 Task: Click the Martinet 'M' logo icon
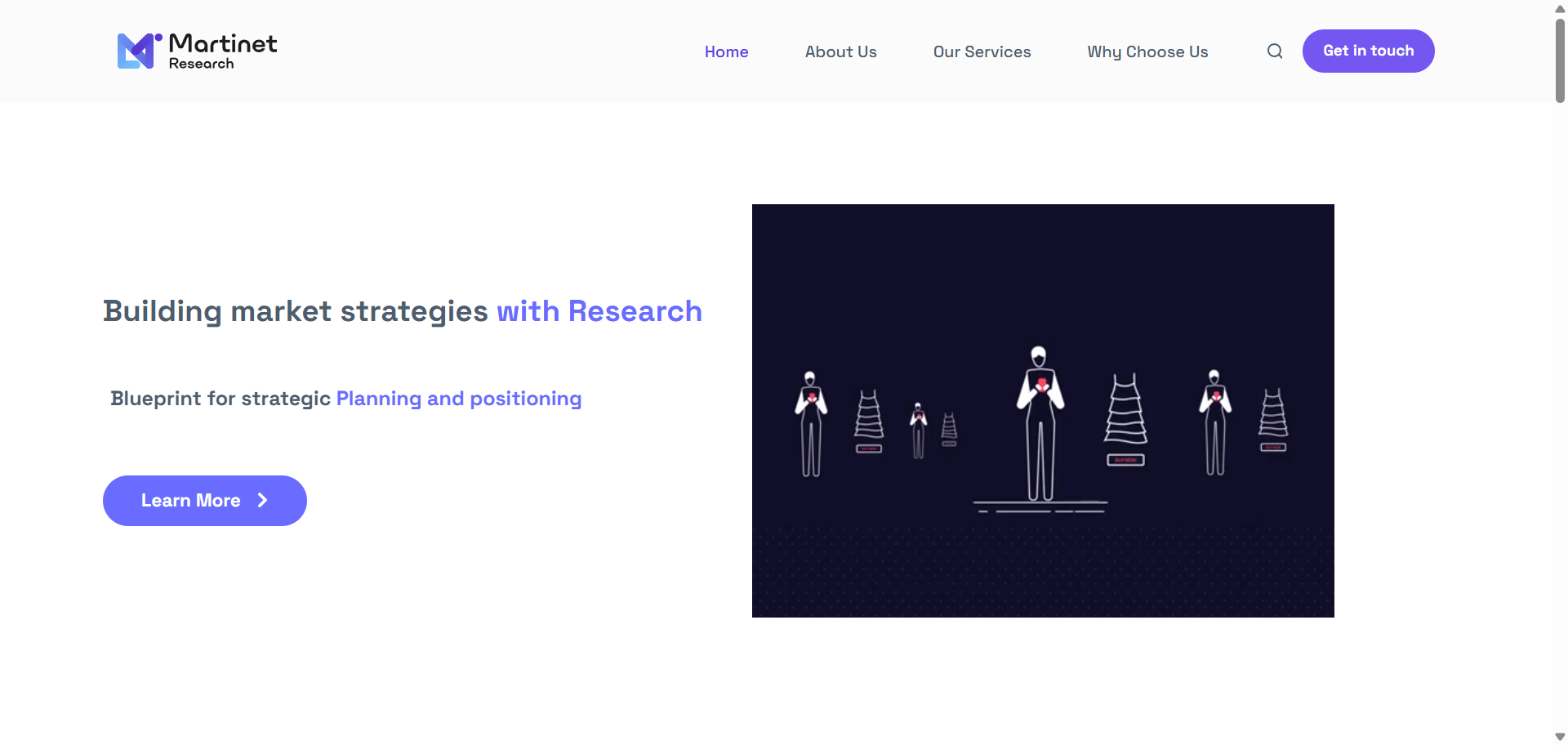click(x=136, y=51)
